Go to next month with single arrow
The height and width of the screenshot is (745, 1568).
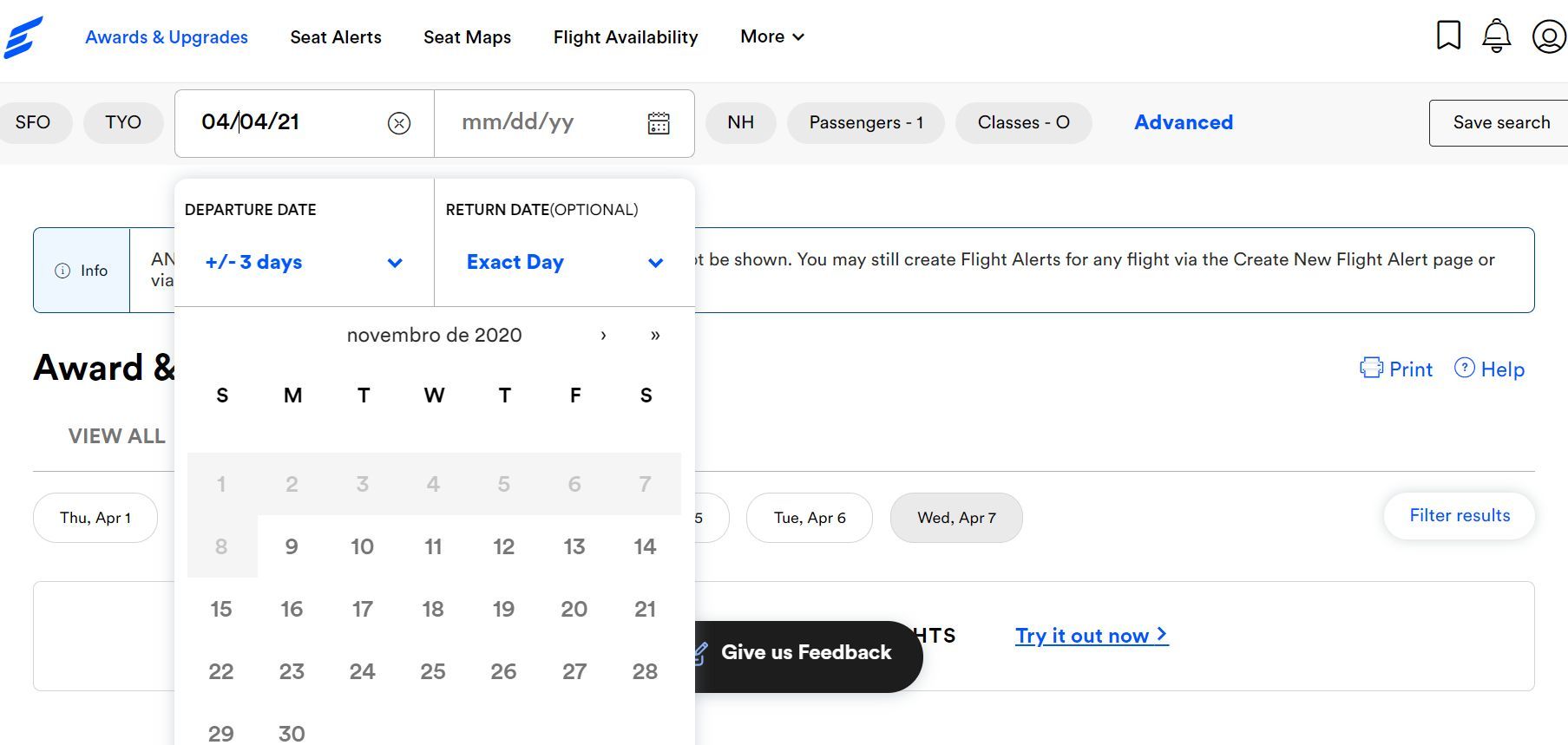(x=603, y=336)
